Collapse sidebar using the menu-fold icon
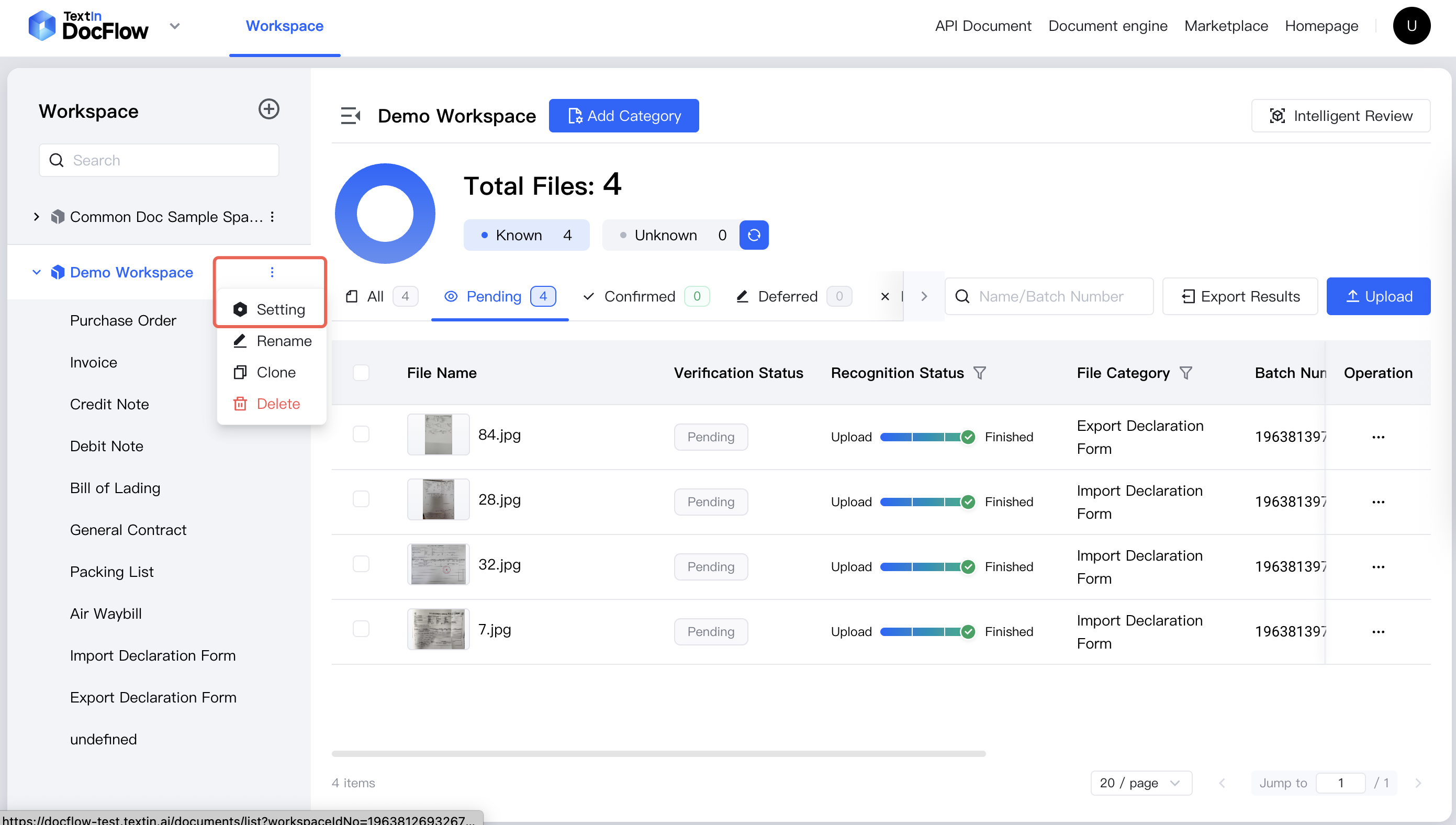This screenshot has height=825, width=1456. 351,116
